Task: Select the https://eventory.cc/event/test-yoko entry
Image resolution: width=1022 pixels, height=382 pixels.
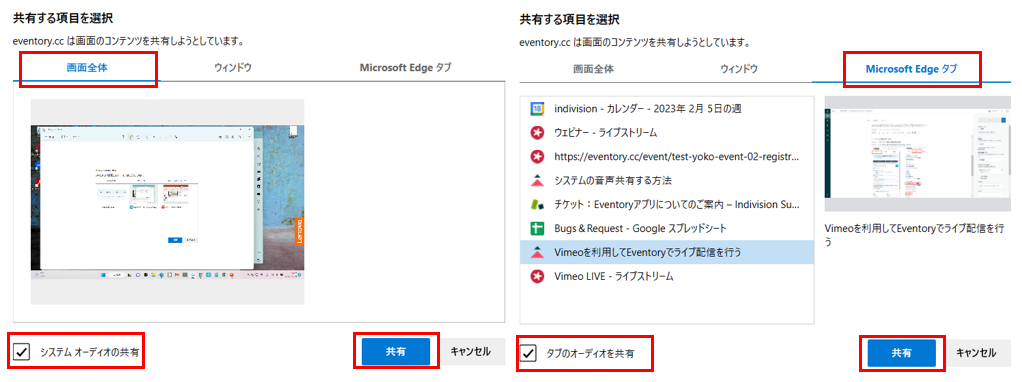Action: click(667, 156)
